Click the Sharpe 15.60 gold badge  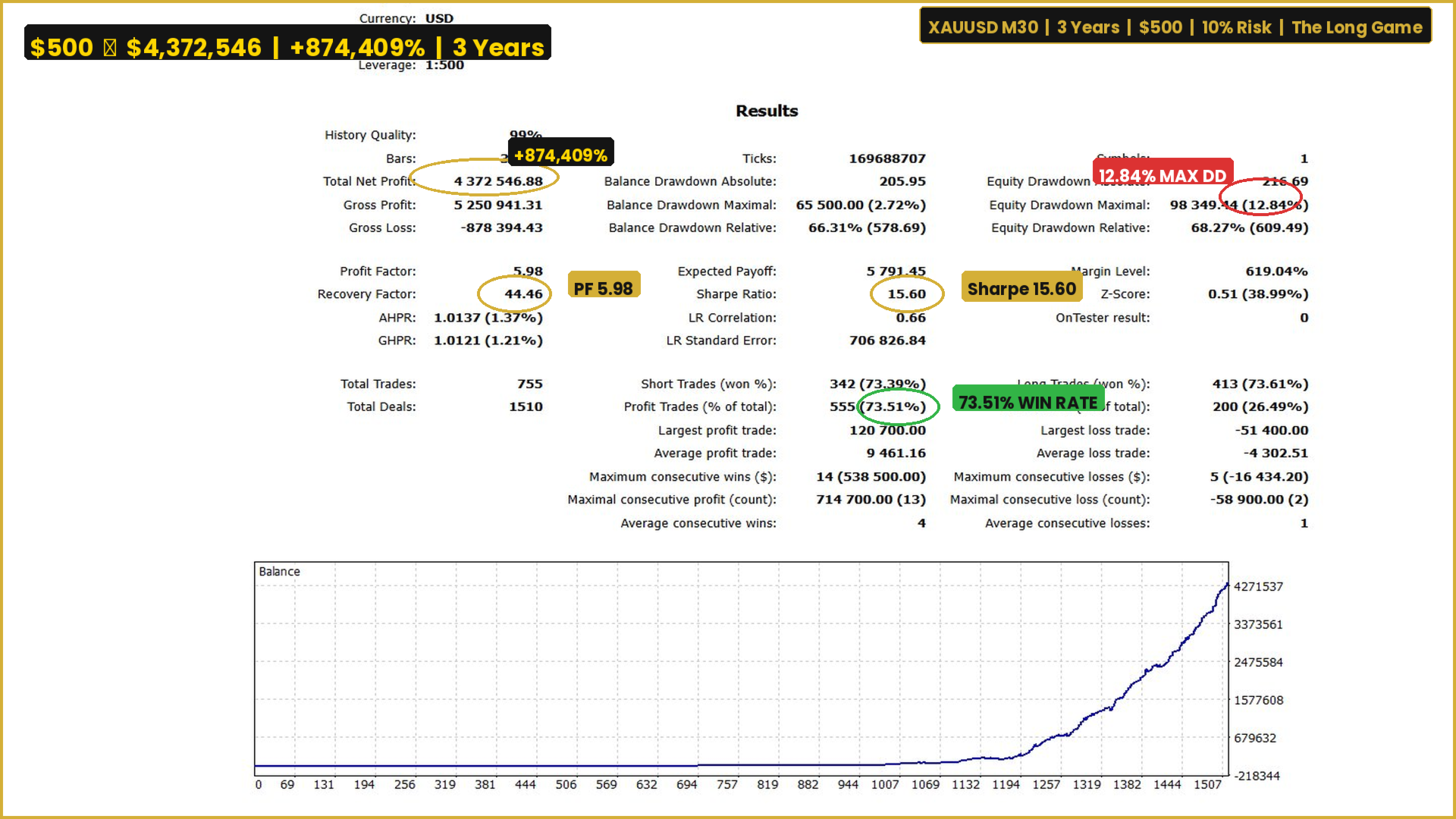pyautogui.click(x=1021, y=288)
